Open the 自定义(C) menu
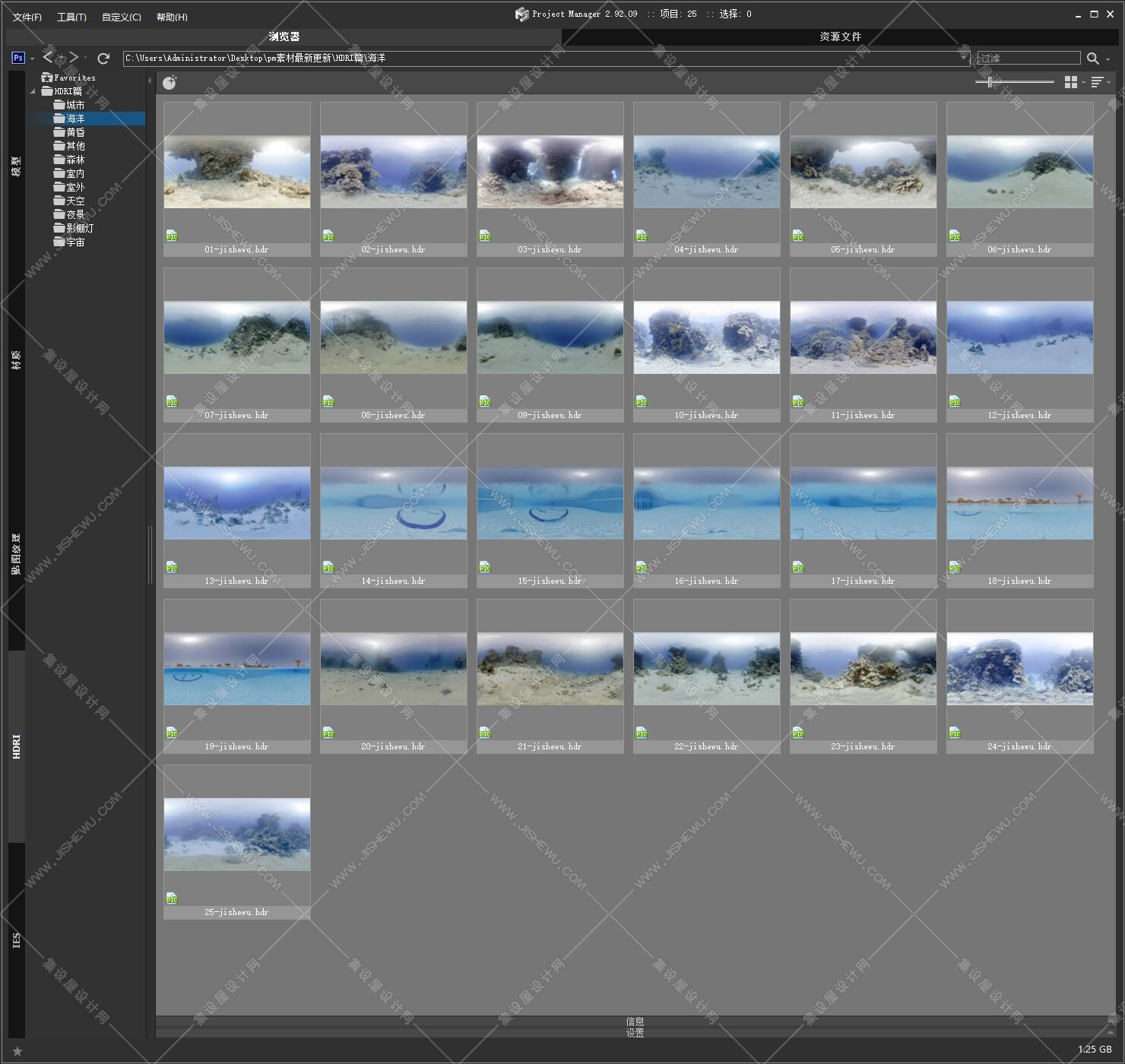 (x=122, y=17)
